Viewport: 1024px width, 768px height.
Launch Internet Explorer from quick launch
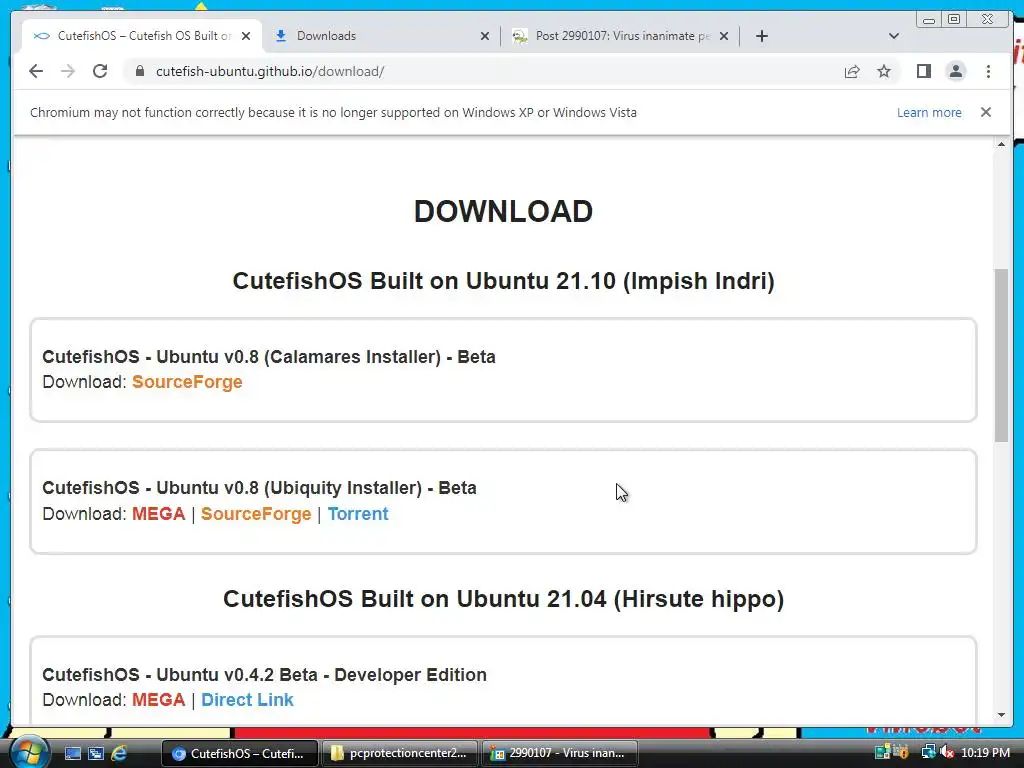pyautogui.click(x=119, y=754)
